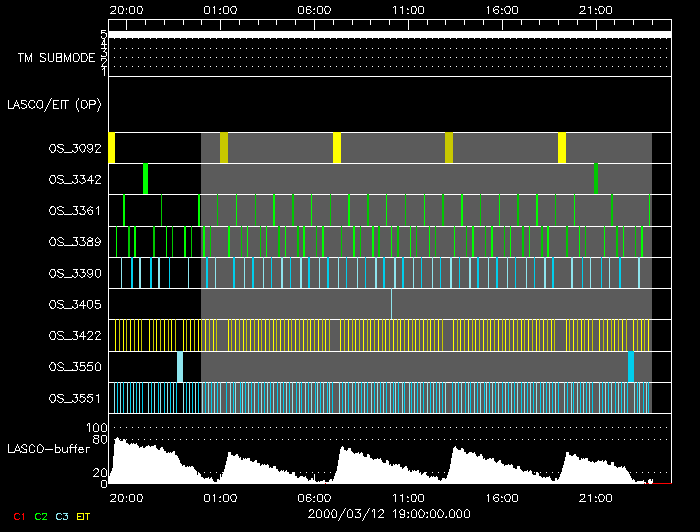Click the leftmost cyan block in OS_3550 row

click(180, 367)
